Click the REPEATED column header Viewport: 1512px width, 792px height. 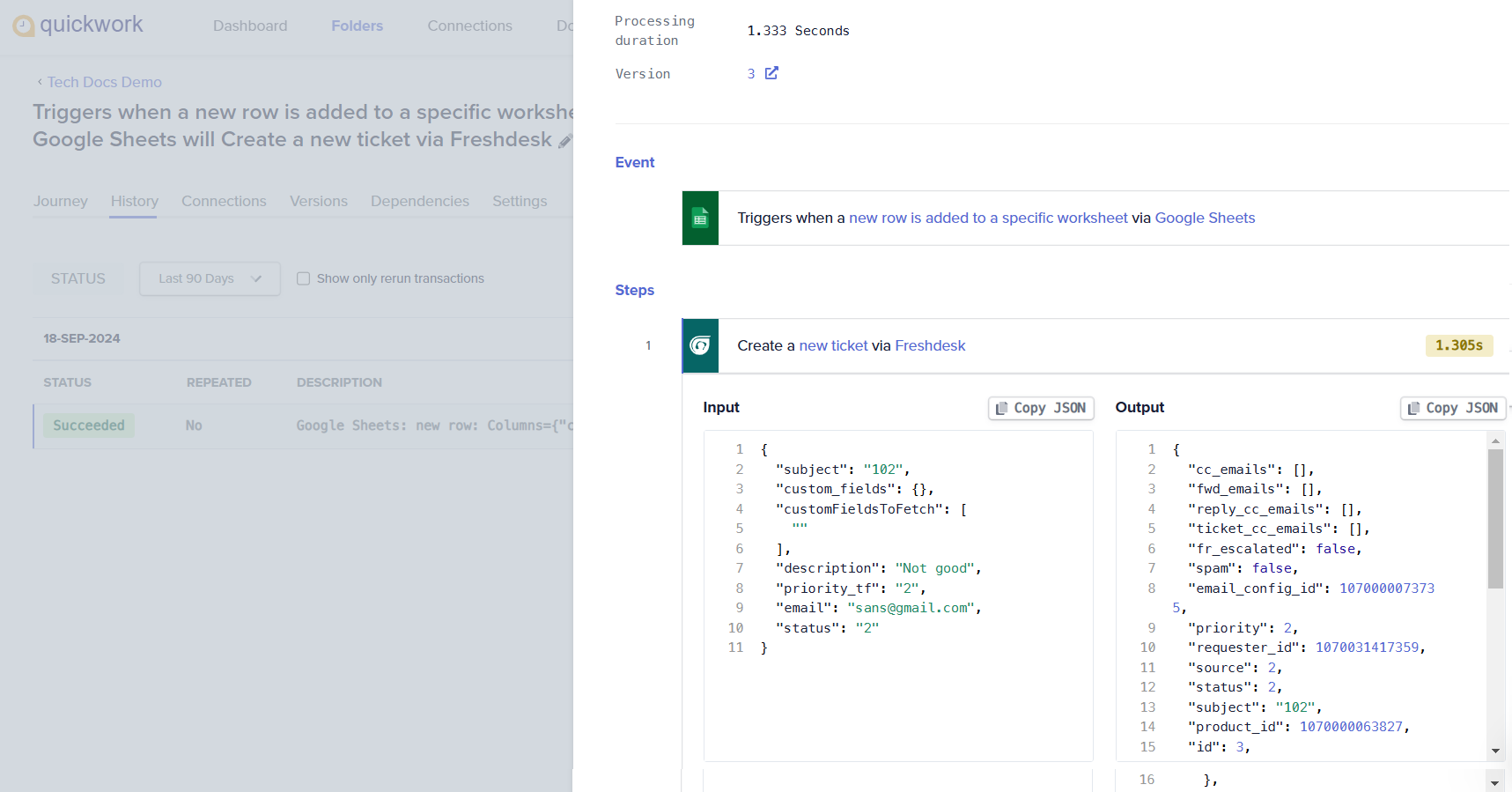(219, 382)
